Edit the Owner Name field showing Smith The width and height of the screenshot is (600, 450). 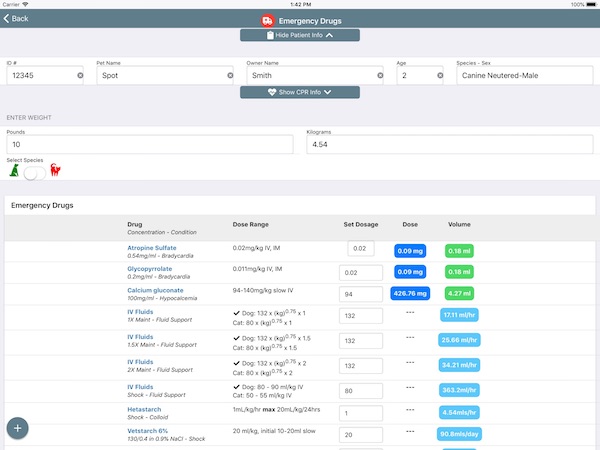pos(315,75)
